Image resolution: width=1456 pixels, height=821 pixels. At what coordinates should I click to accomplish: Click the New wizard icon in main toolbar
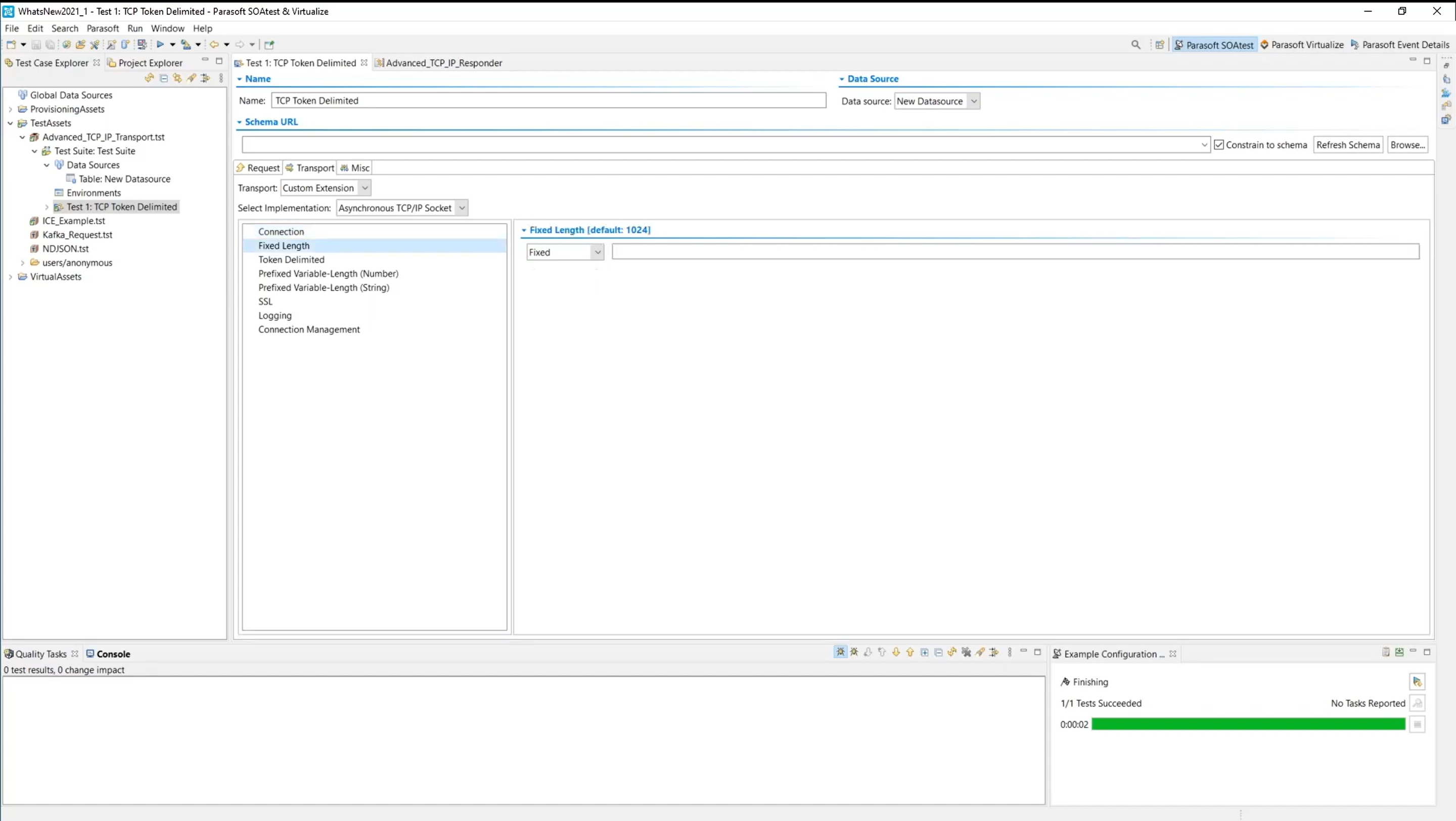tap(11, 44)
